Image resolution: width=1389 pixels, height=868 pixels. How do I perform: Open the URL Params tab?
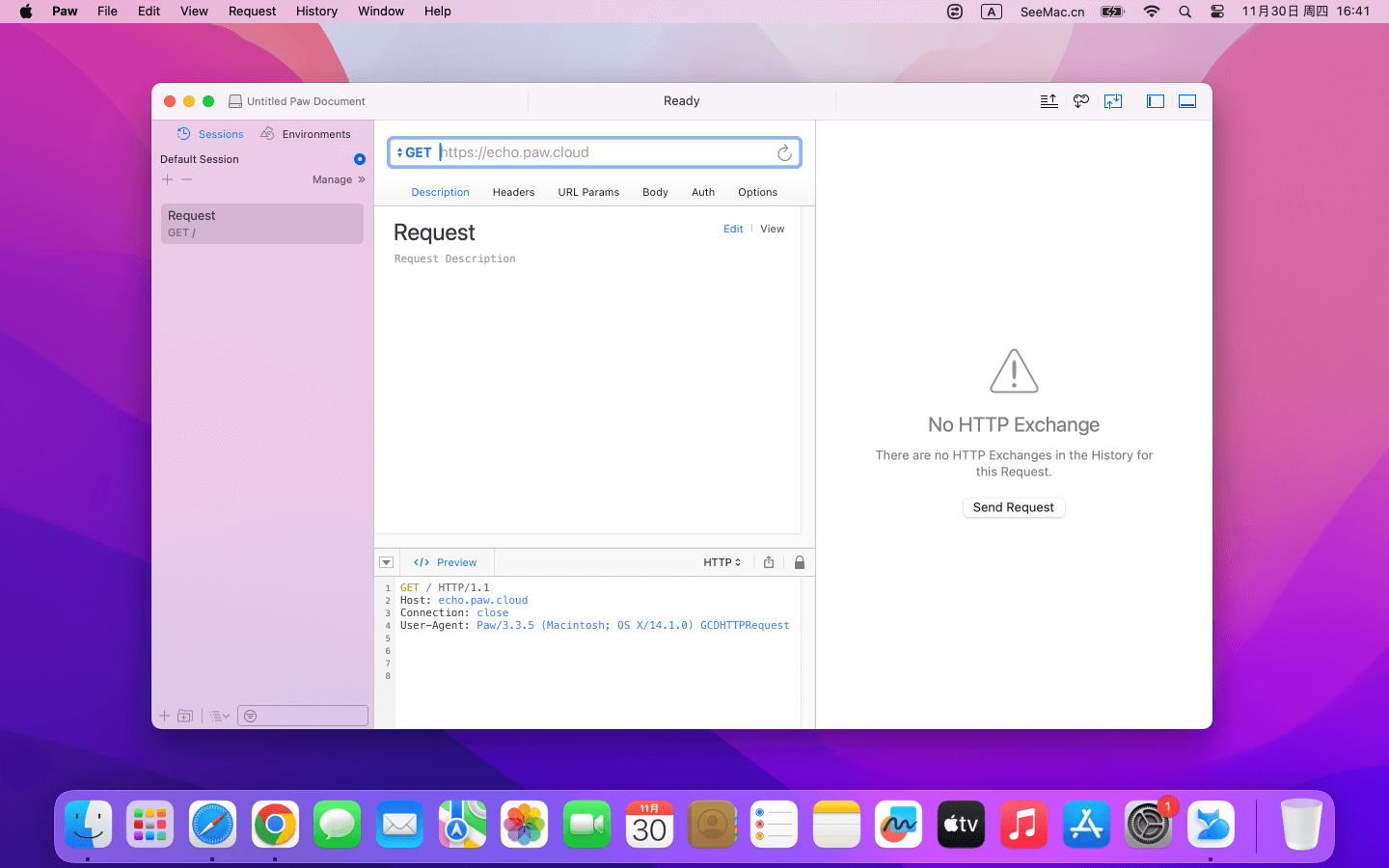tap(588, 192)
